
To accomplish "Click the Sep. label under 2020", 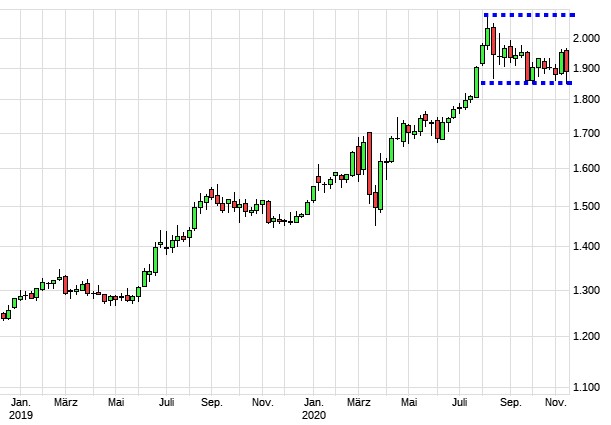I will coord(510,402).
